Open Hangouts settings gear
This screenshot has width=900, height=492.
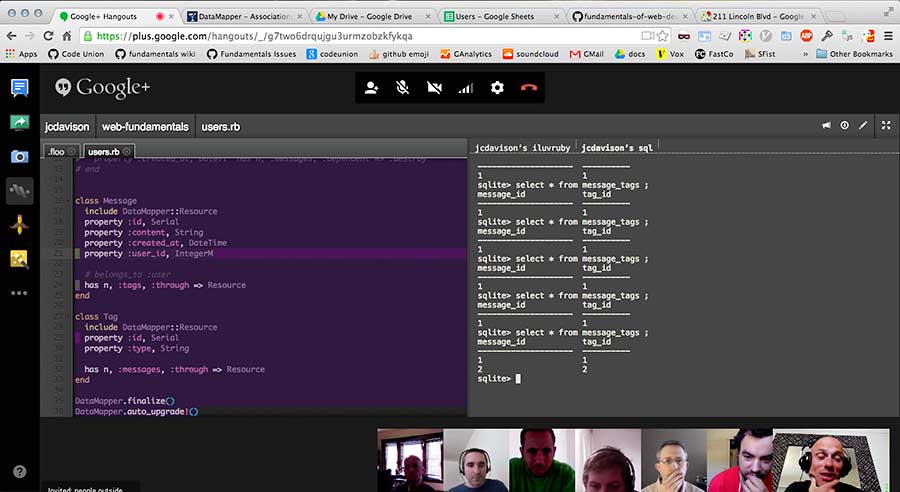[497, 88]
